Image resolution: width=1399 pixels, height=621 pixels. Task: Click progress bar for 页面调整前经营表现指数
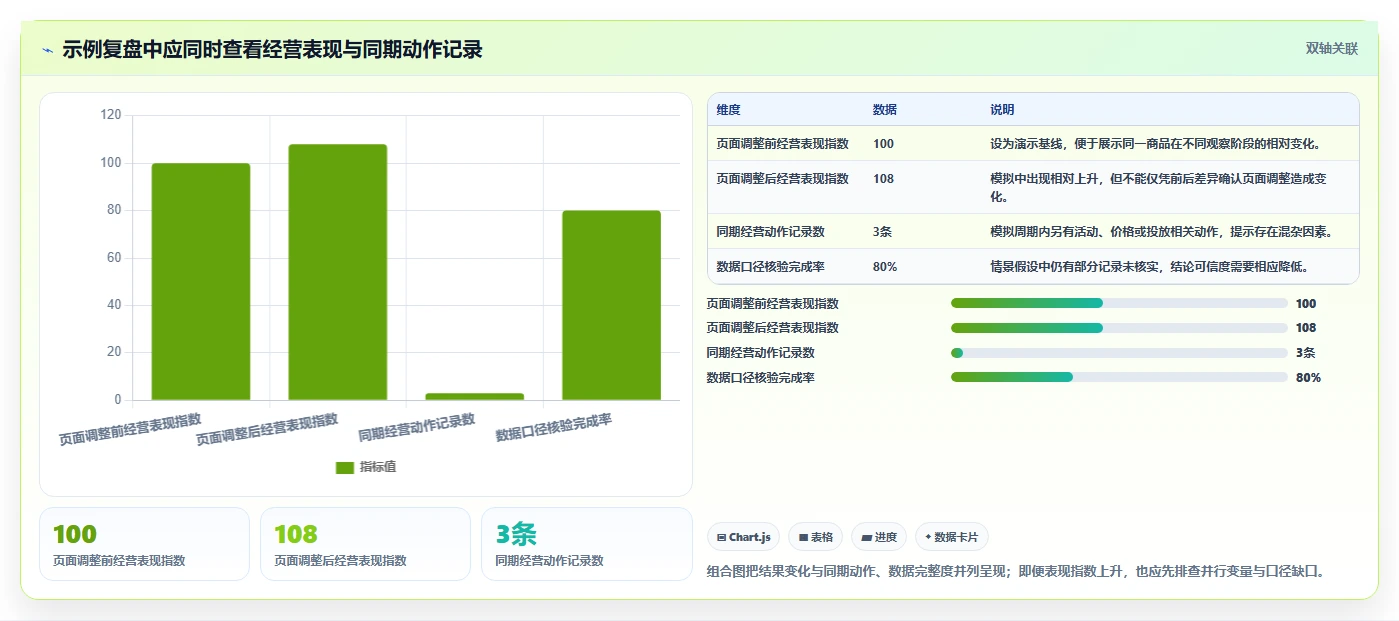pyautogui.click(x=1119, y=303)
